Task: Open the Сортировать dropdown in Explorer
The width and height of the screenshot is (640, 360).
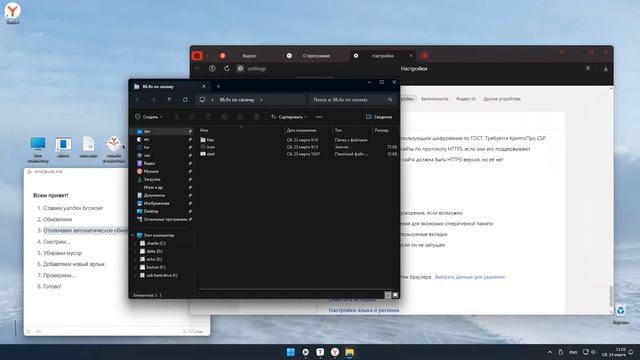Action: point(289,117)
